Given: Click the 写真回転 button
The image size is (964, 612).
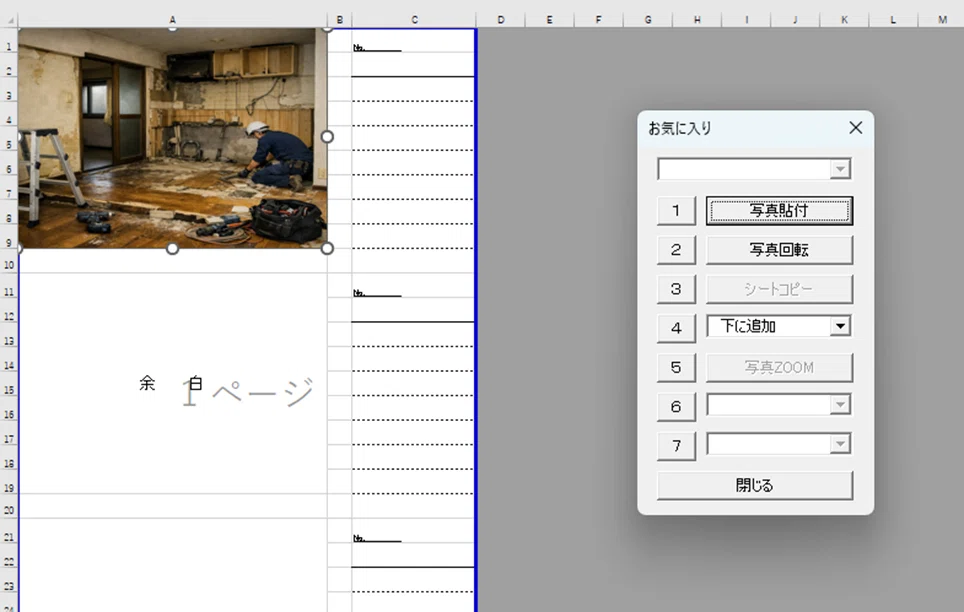Looking at the screenshot, I should pos(779,250).
